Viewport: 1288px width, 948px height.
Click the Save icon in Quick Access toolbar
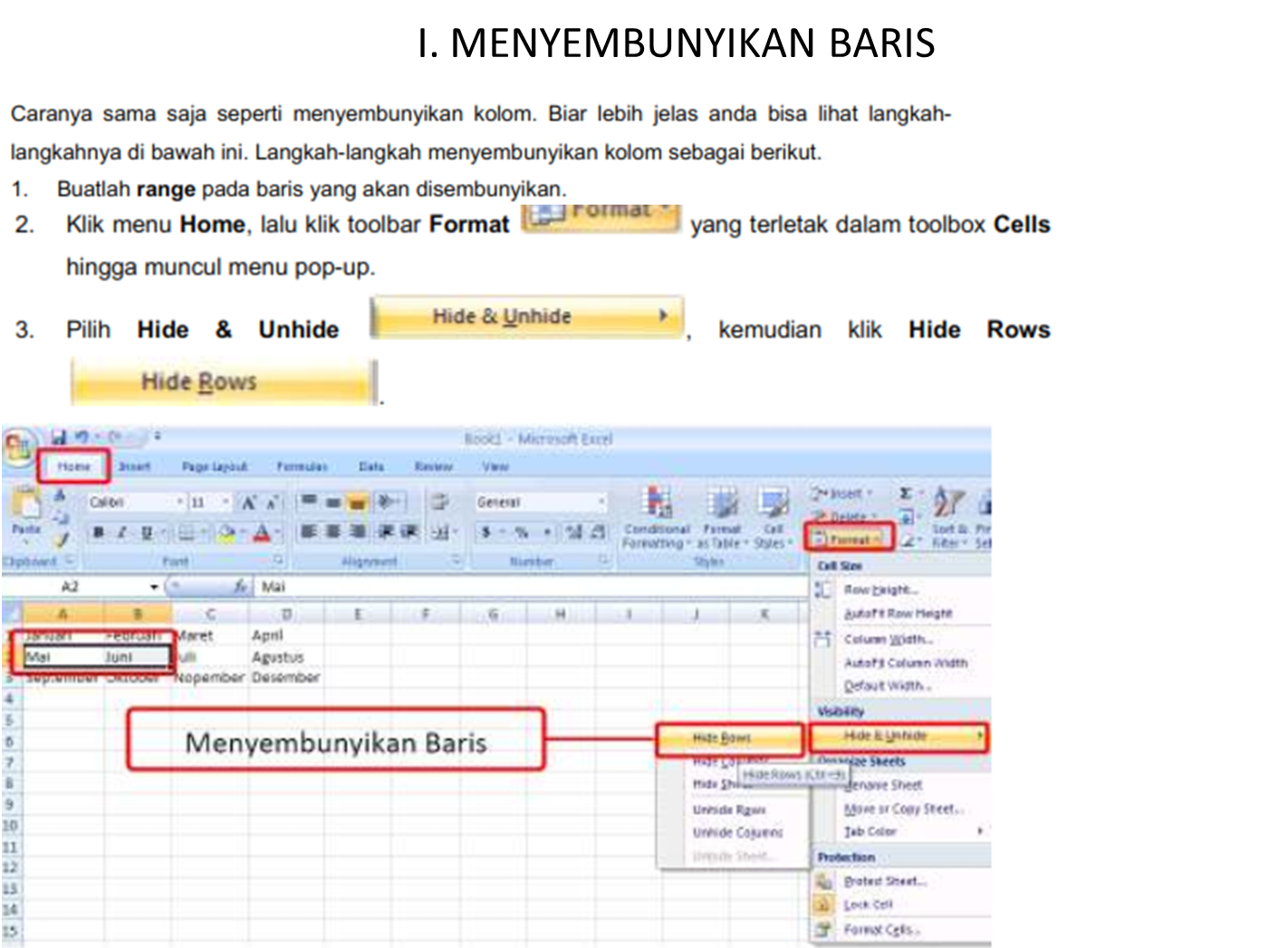coord(58,436)
